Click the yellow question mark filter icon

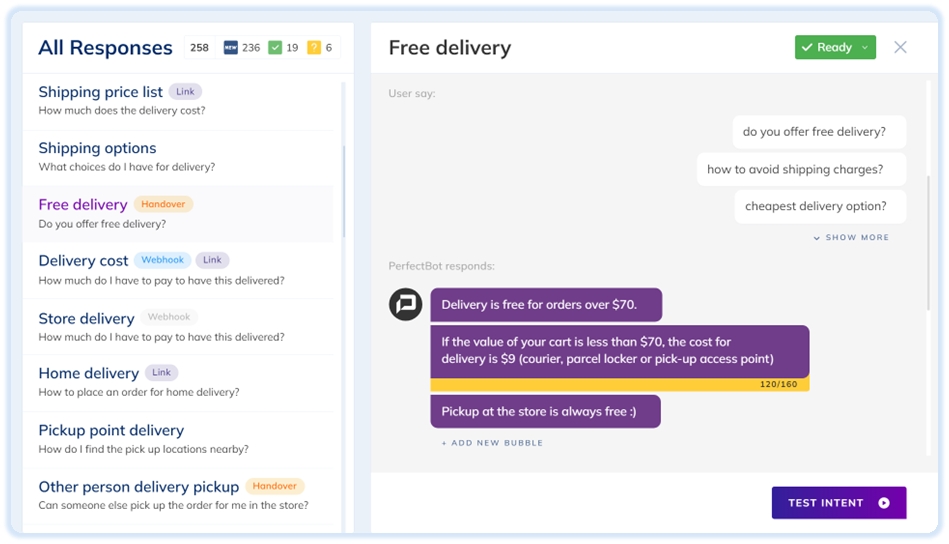[x=314, y=48]
